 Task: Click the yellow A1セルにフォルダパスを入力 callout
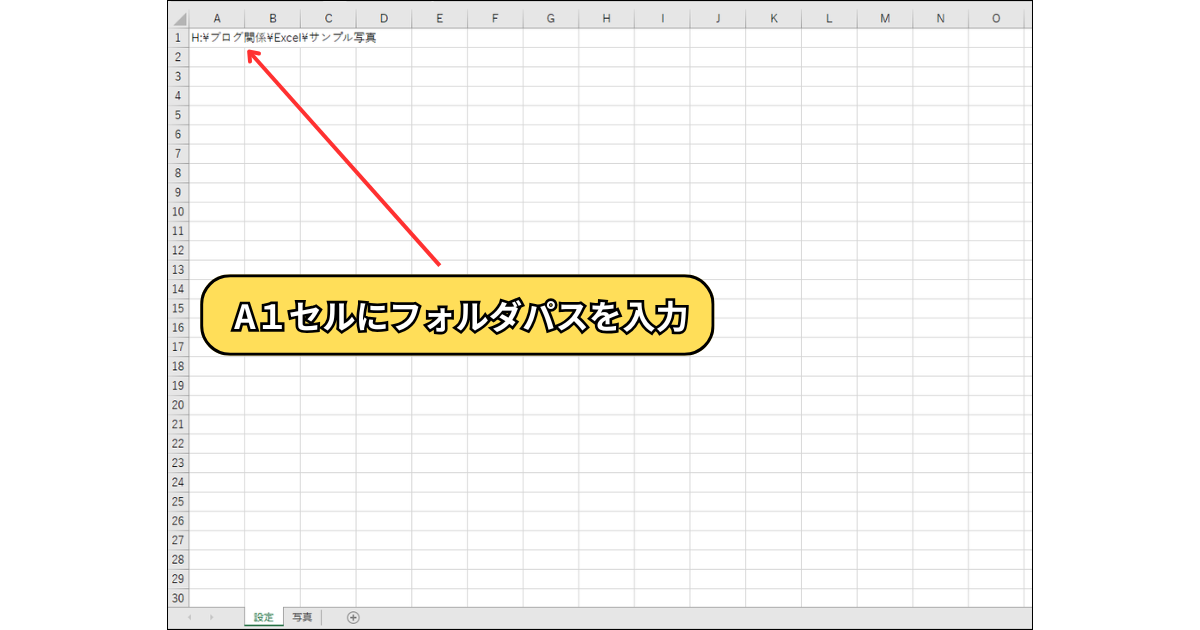458,316
